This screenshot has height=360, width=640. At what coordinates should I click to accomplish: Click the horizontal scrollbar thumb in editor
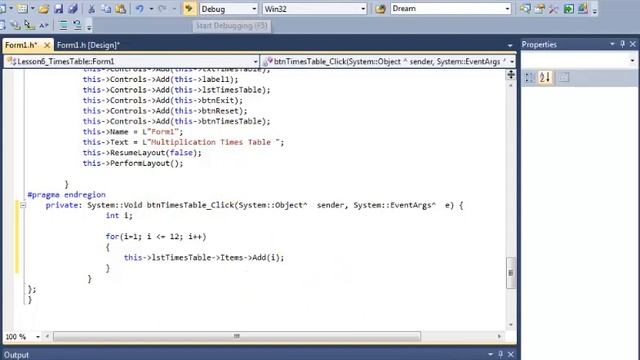[x=237, y=336]
